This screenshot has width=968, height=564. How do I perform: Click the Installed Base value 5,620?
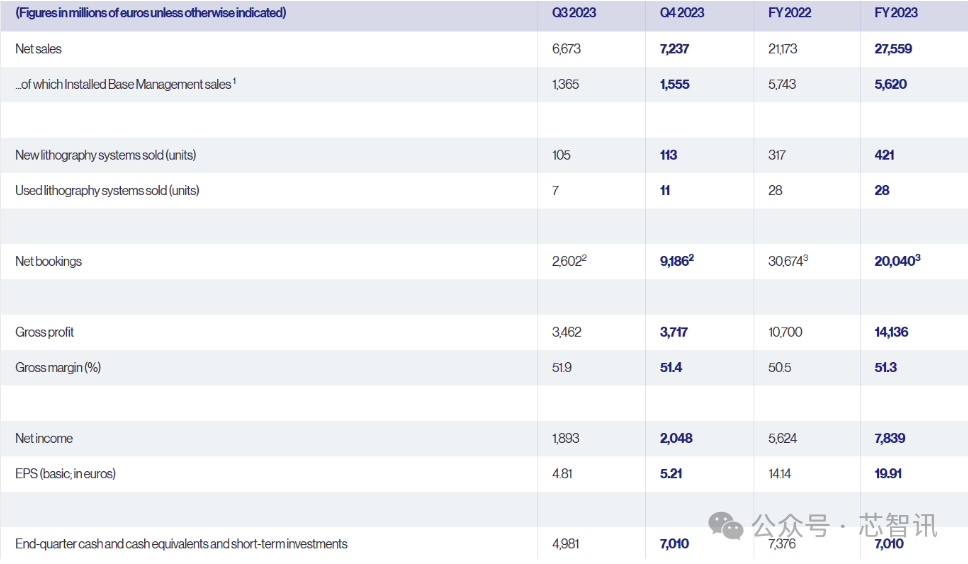coord(890,85)
